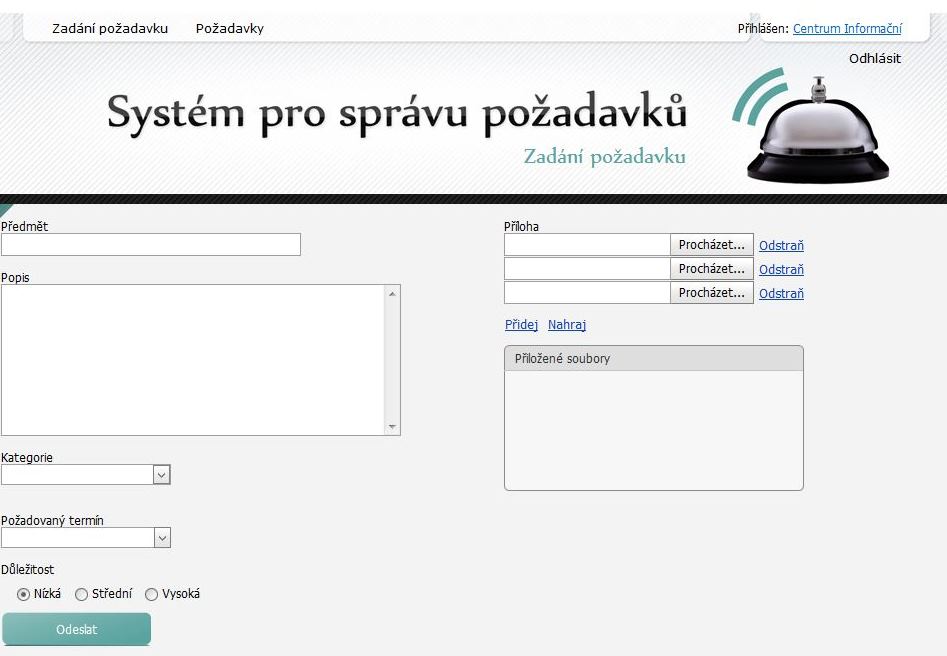Click the third Procházet... browse button

point(711,293)
